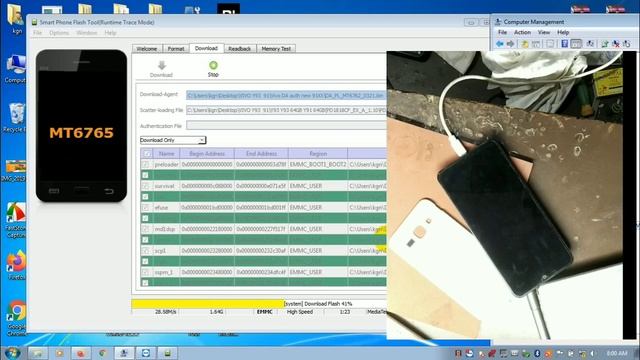The width and height of the screenshot is (640, 360).
Task: Click Forward arrow in Computer Management toolbar
Action: (x=510, y=44)
